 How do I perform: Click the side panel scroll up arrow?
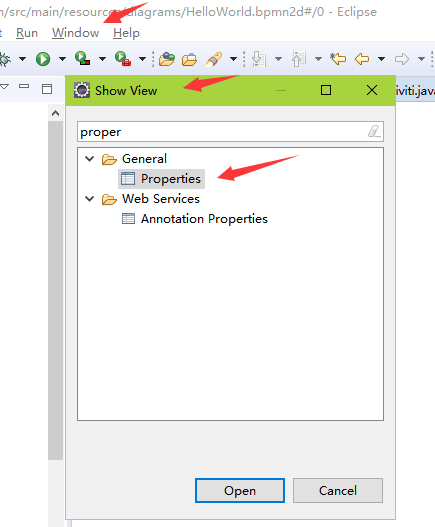pyautogui.click(x=55, y=114)
